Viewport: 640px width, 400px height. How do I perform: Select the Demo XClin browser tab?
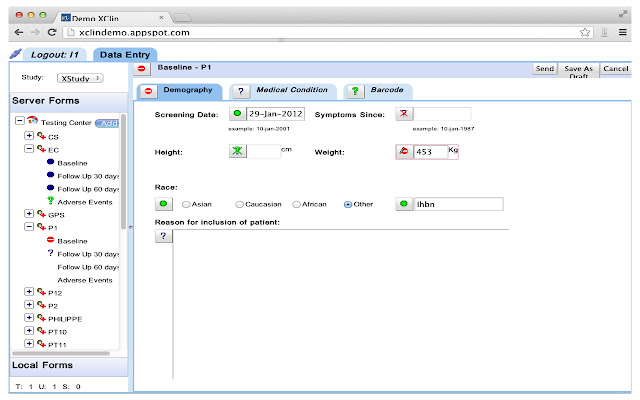[110, 18]
